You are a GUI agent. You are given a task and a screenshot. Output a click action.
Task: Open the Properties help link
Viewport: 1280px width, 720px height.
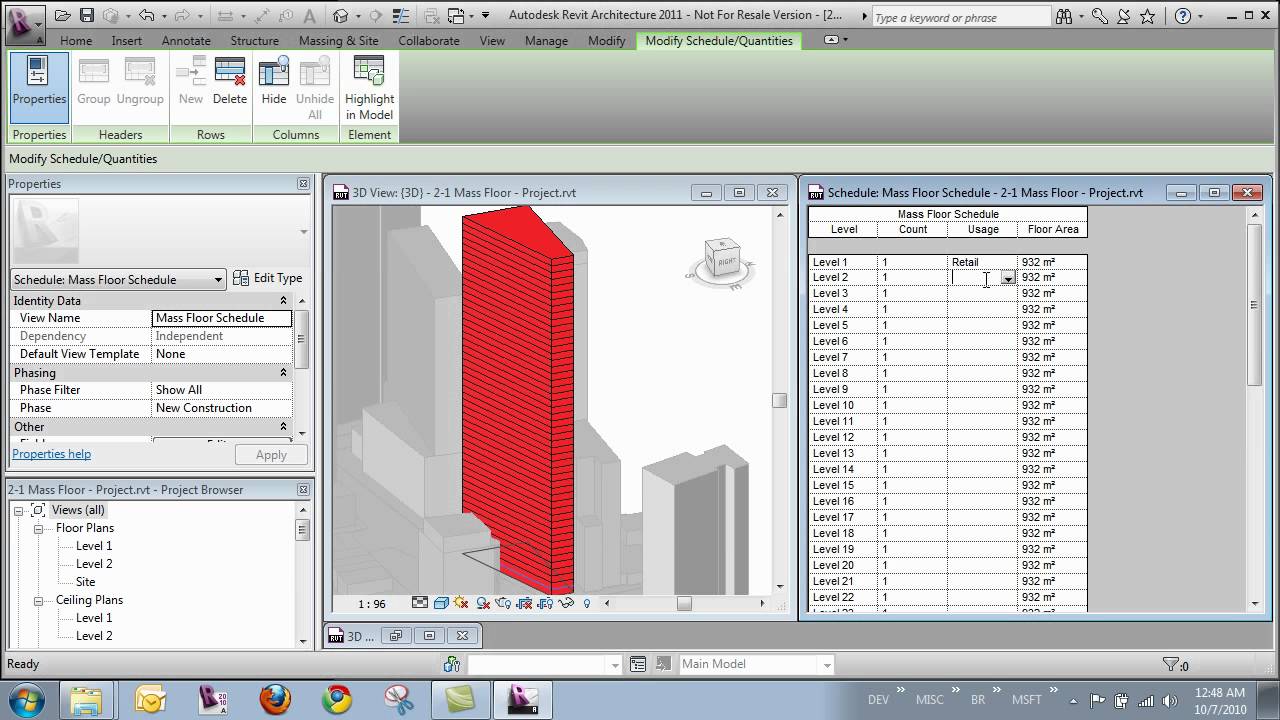pos(51,454)
